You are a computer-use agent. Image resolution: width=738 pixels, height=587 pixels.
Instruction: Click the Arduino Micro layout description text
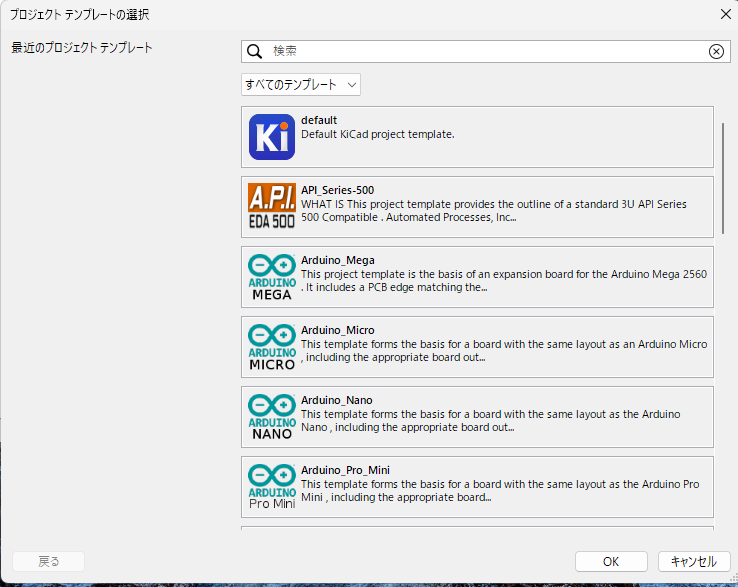click(504, 351)
